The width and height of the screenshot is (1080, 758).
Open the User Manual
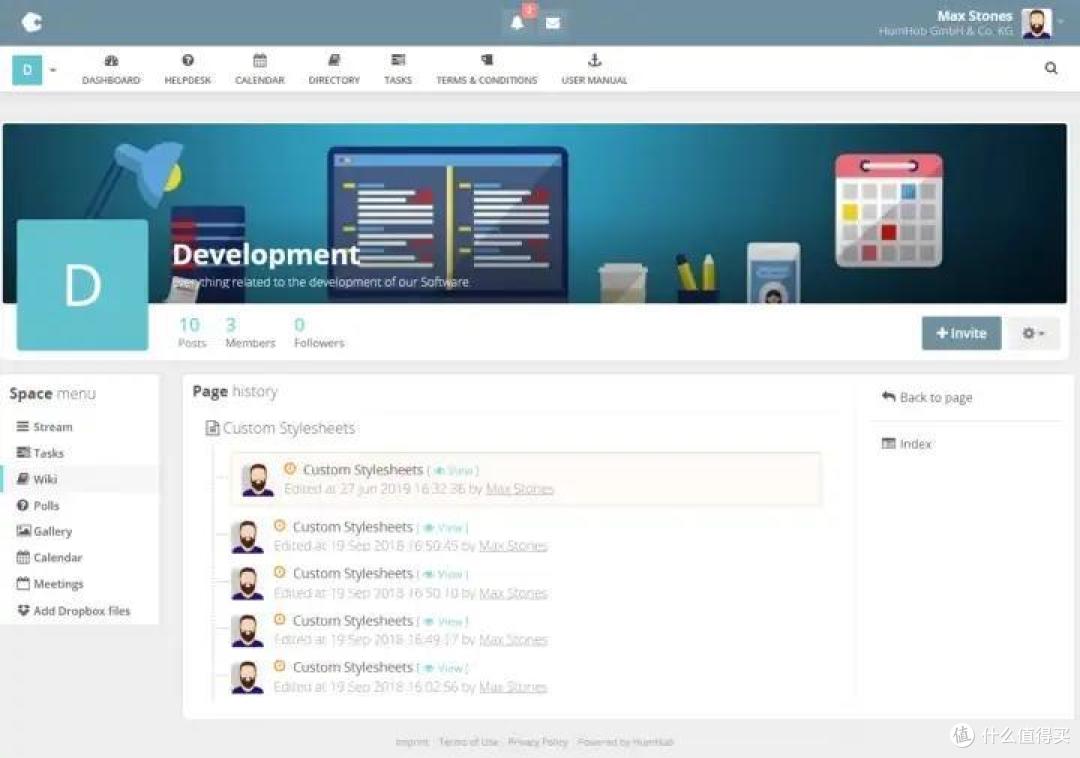coord(594,70)
